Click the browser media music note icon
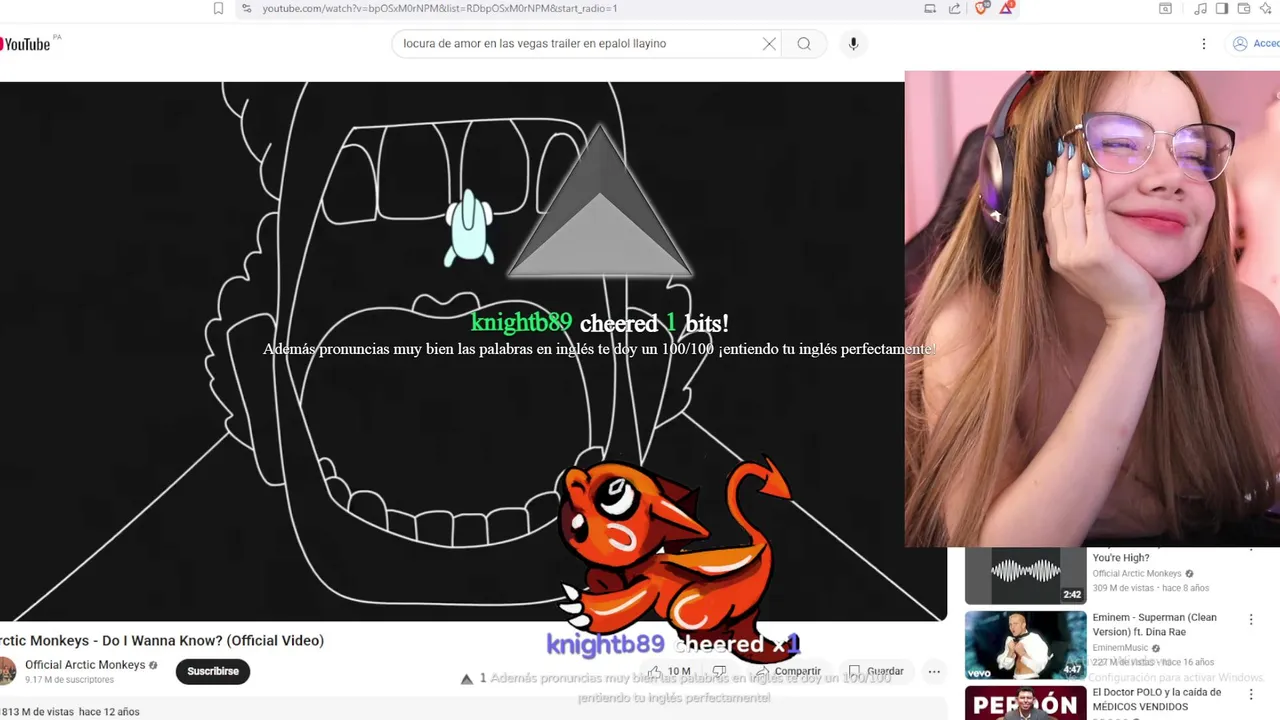1280x720 pixels. coord(1199,8)
